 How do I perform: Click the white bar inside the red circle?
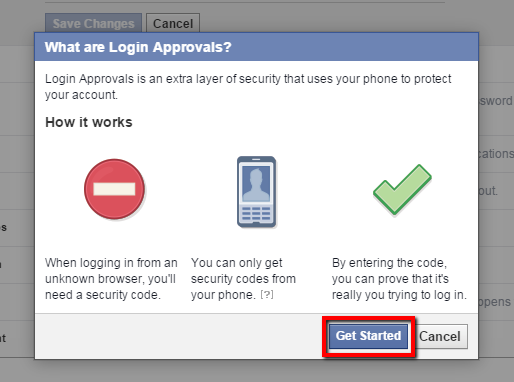click(114, 189)
